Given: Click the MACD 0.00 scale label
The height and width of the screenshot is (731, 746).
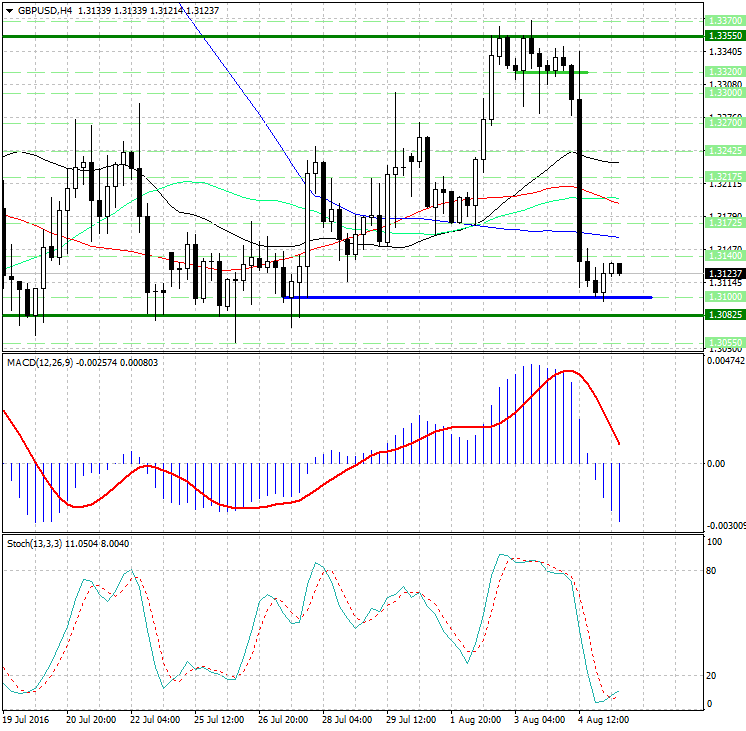Looking at the screenshot, I should coord(716,464).
